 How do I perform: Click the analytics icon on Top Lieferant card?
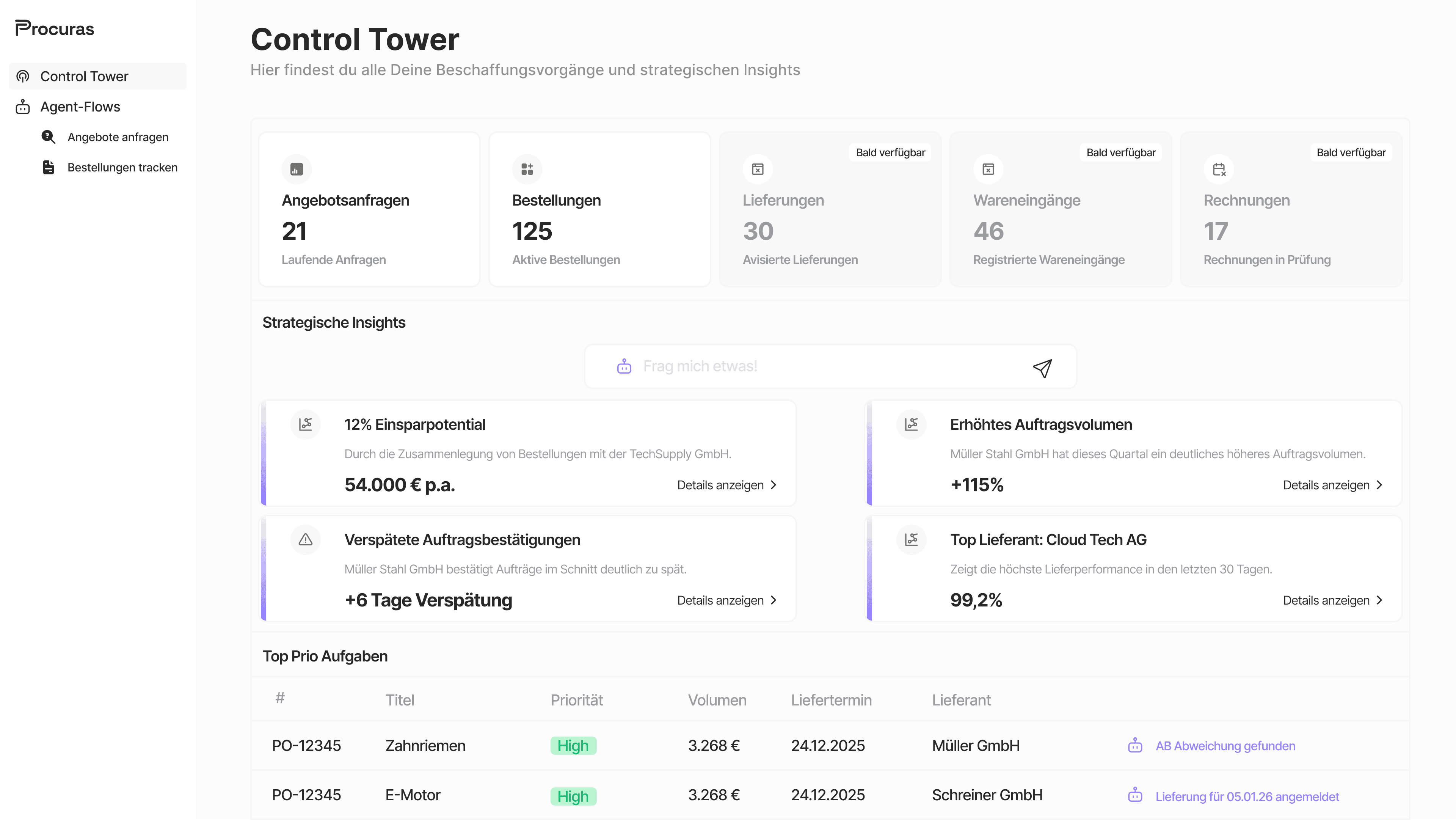pos(911,539)
